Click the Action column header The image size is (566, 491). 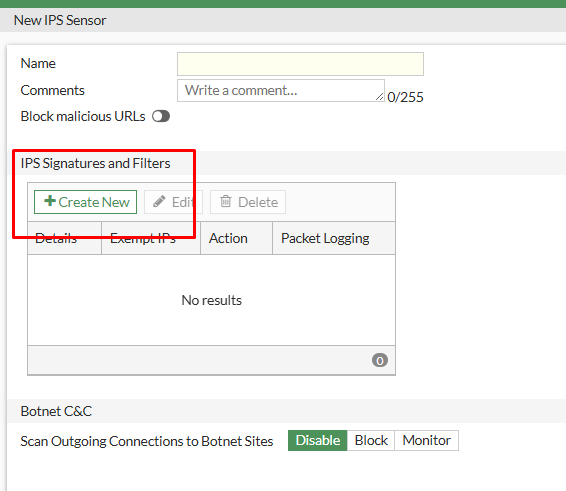pyautogui.click(x=236, y=238)
